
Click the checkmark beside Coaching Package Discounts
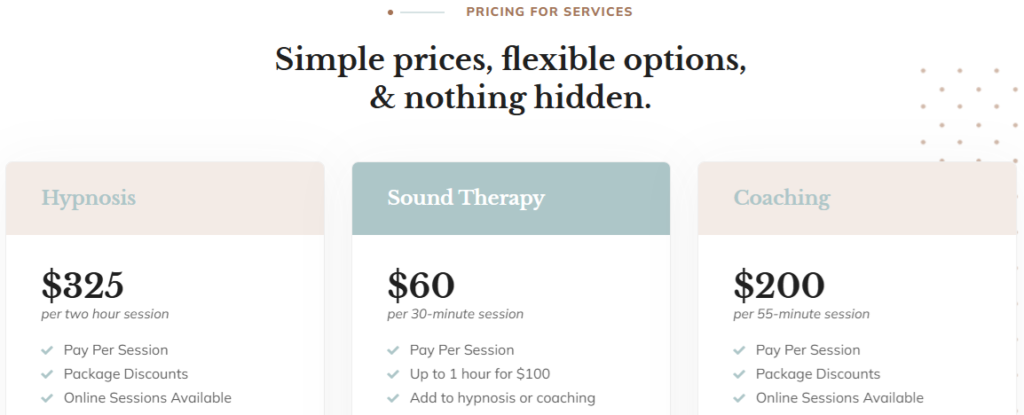pyautogui.click(x=739, y=374)
